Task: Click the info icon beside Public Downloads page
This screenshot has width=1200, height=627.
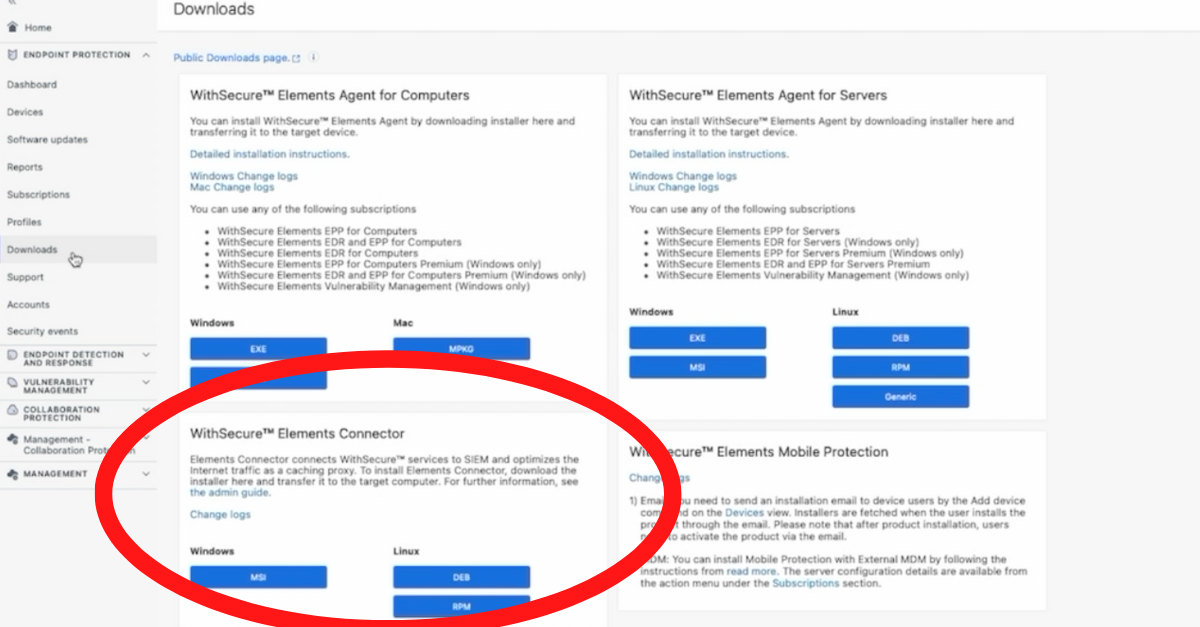Action: [314, 58]
